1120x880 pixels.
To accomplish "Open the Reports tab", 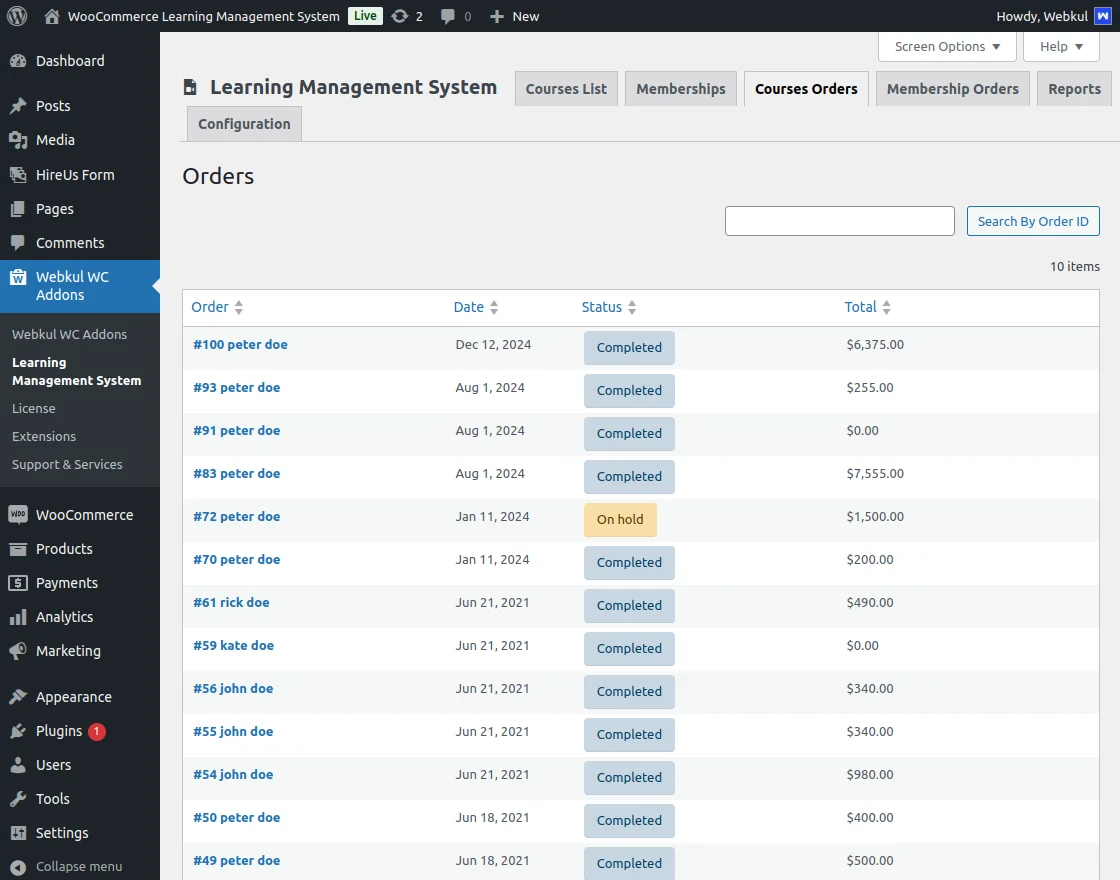I will [x=1074, y=88].
